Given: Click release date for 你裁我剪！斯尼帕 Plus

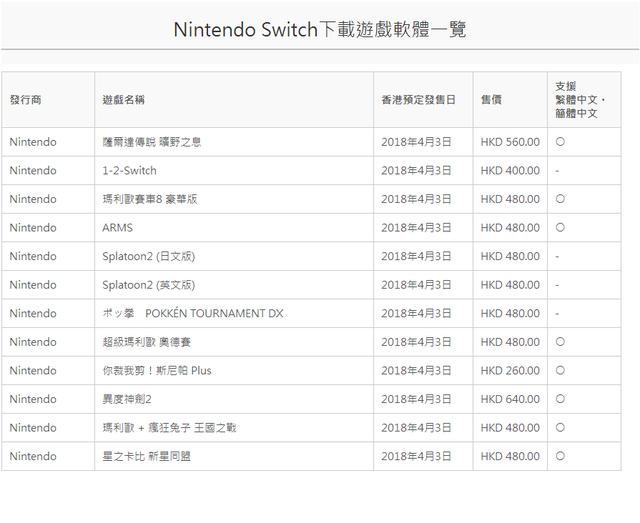Looking at the screenshot, I should click(x=416, y=370).
